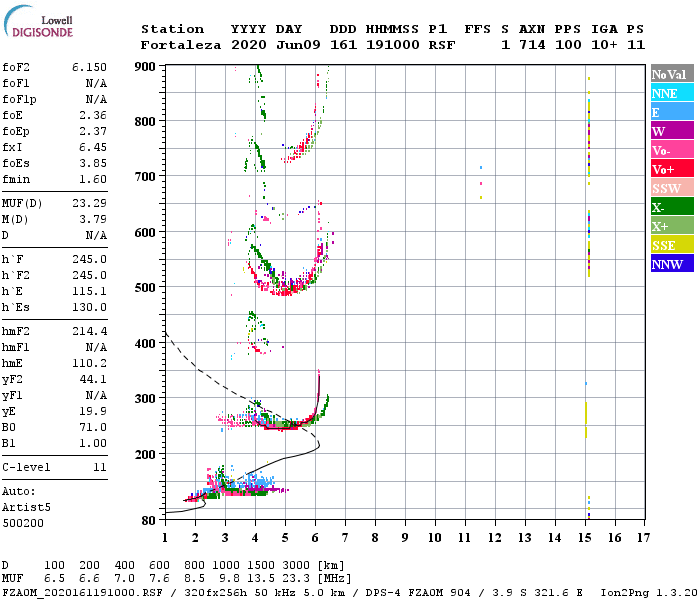Click the 17 MHz frequency axis label
Screen dimensions: 700x600
643,538
